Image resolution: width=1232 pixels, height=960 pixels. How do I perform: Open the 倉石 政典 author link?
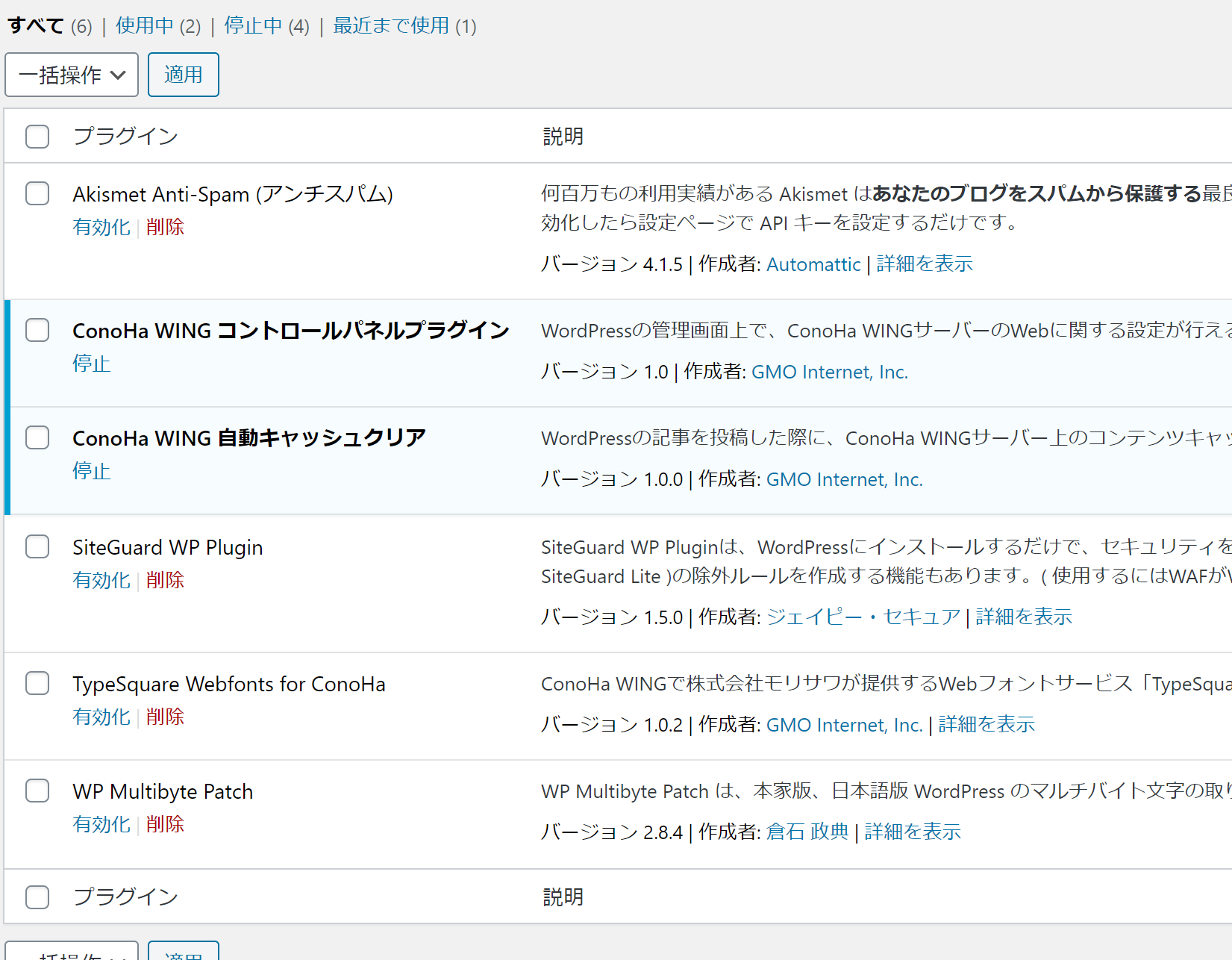pyautogui.click(x=807, y=832)
